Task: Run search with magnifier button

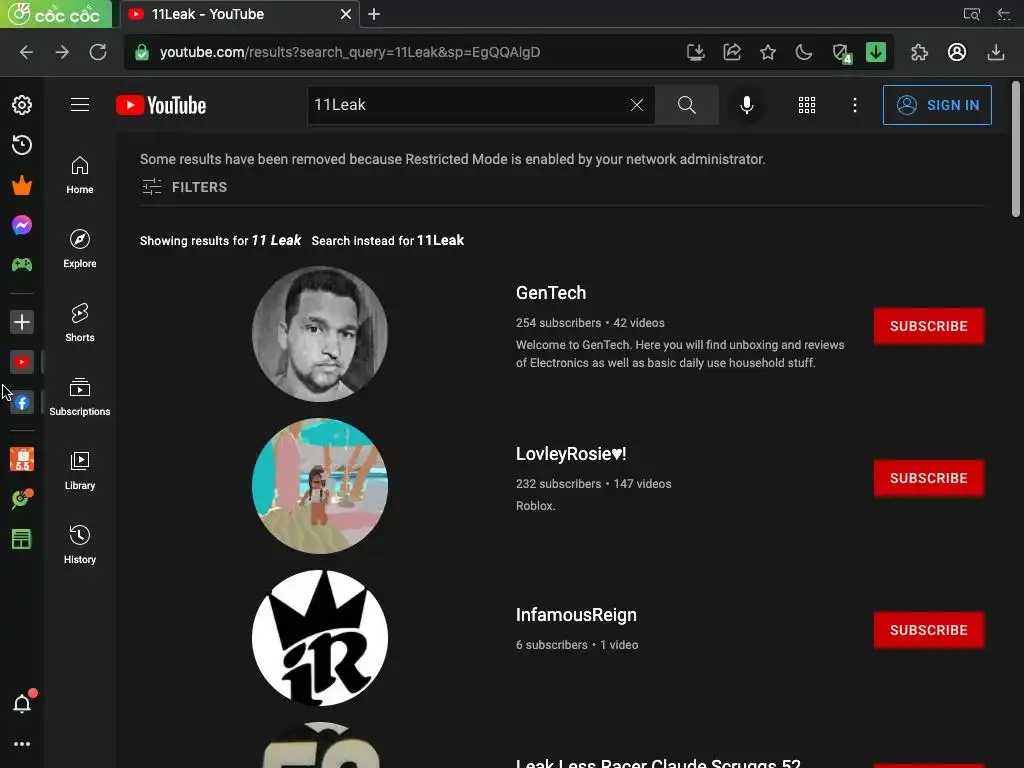Action: pos(686,105)
